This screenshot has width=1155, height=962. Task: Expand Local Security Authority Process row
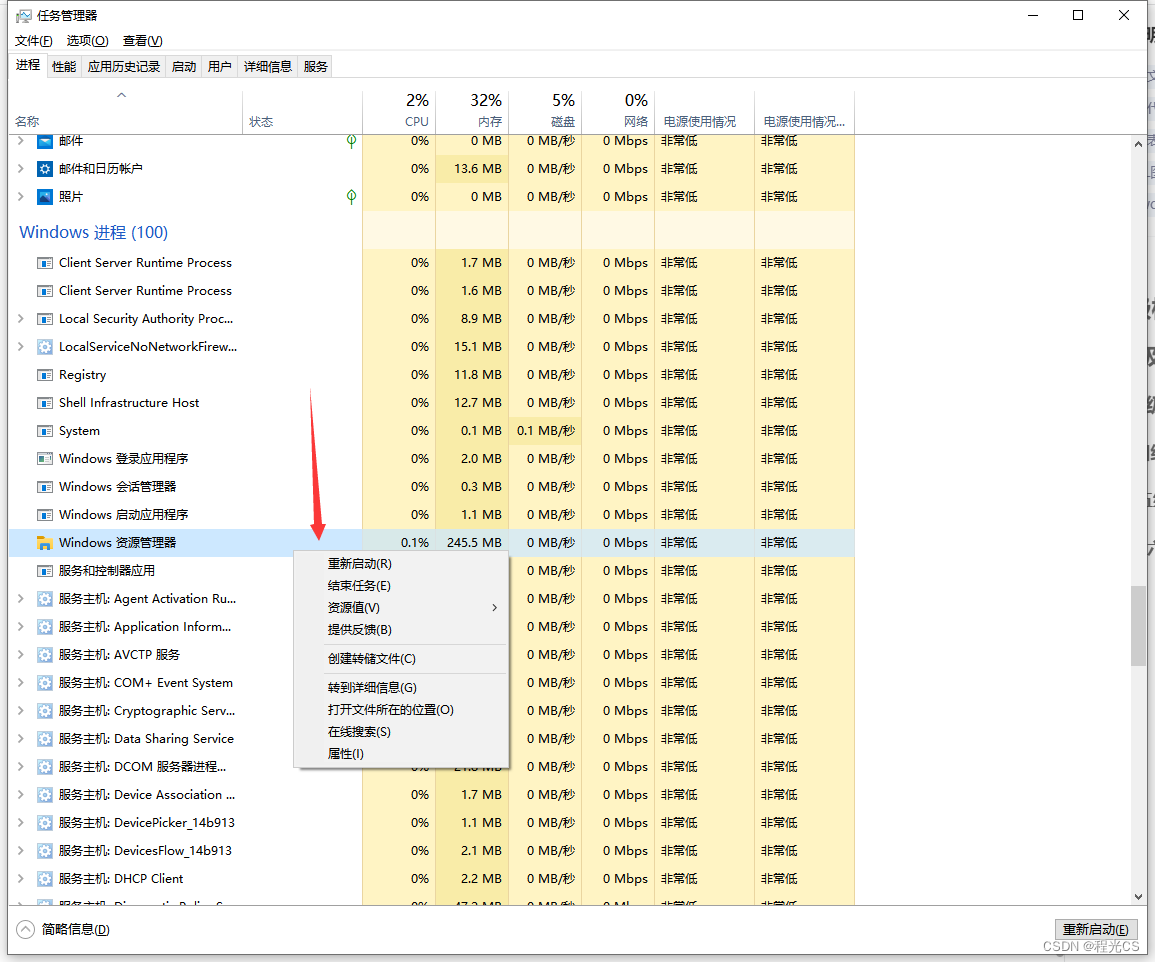pyautogui.click(x=21, y=319)
